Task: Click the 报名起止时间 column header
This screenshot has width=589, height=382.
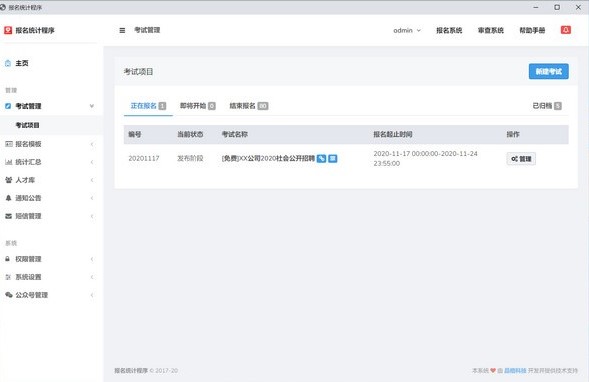Action: click(x=393, y=134)
